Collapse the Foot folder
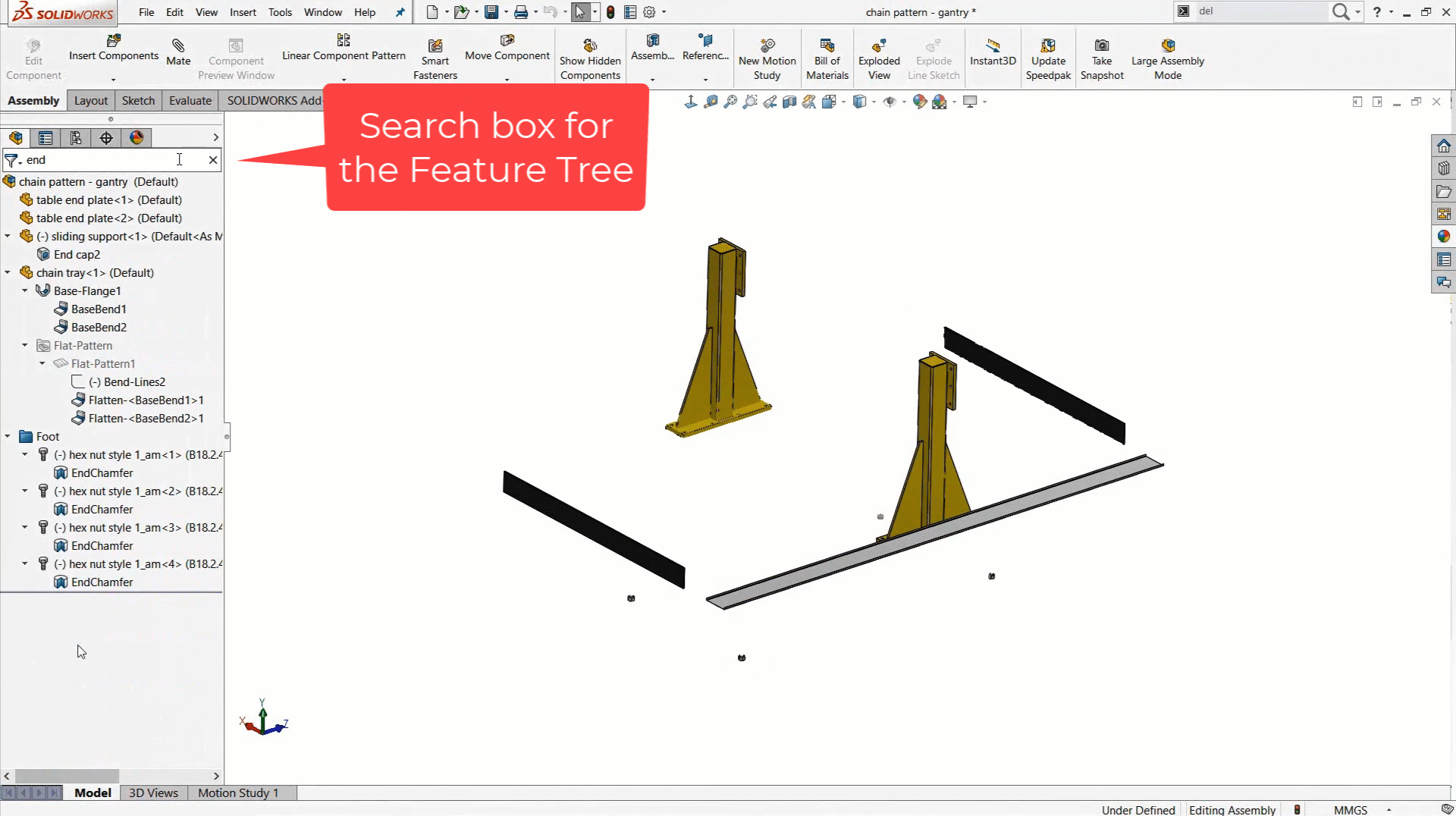This screenshot has width=1456, height=816. click(8, 437)
